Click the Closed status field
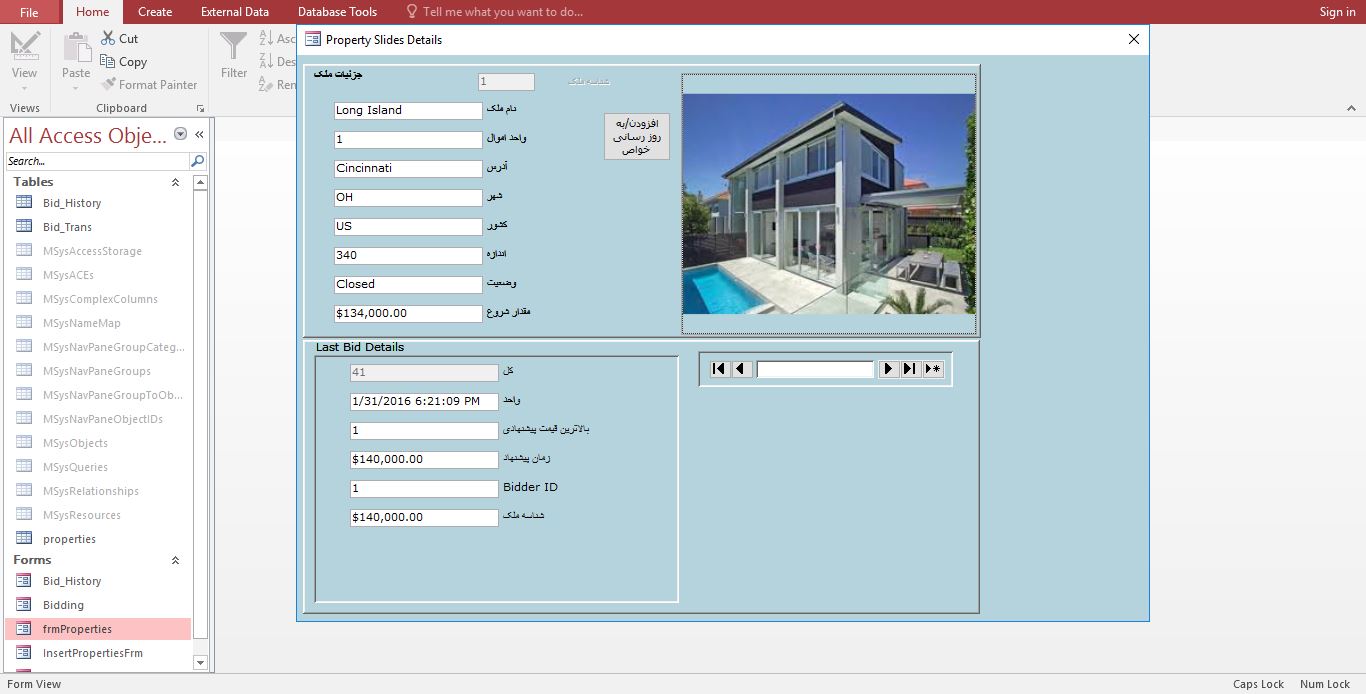1366x694 pixels. click(x=408, y=285)
